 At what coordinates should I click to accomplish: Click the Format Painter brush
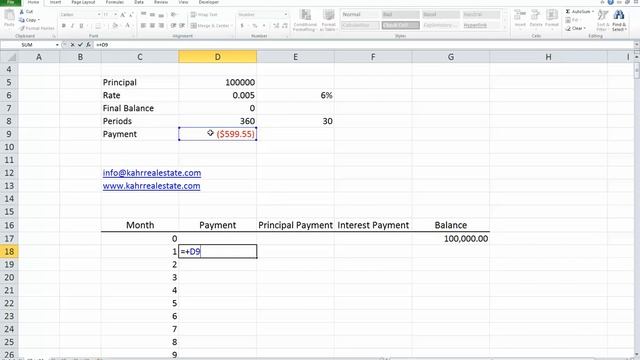[x=22, y=28]
